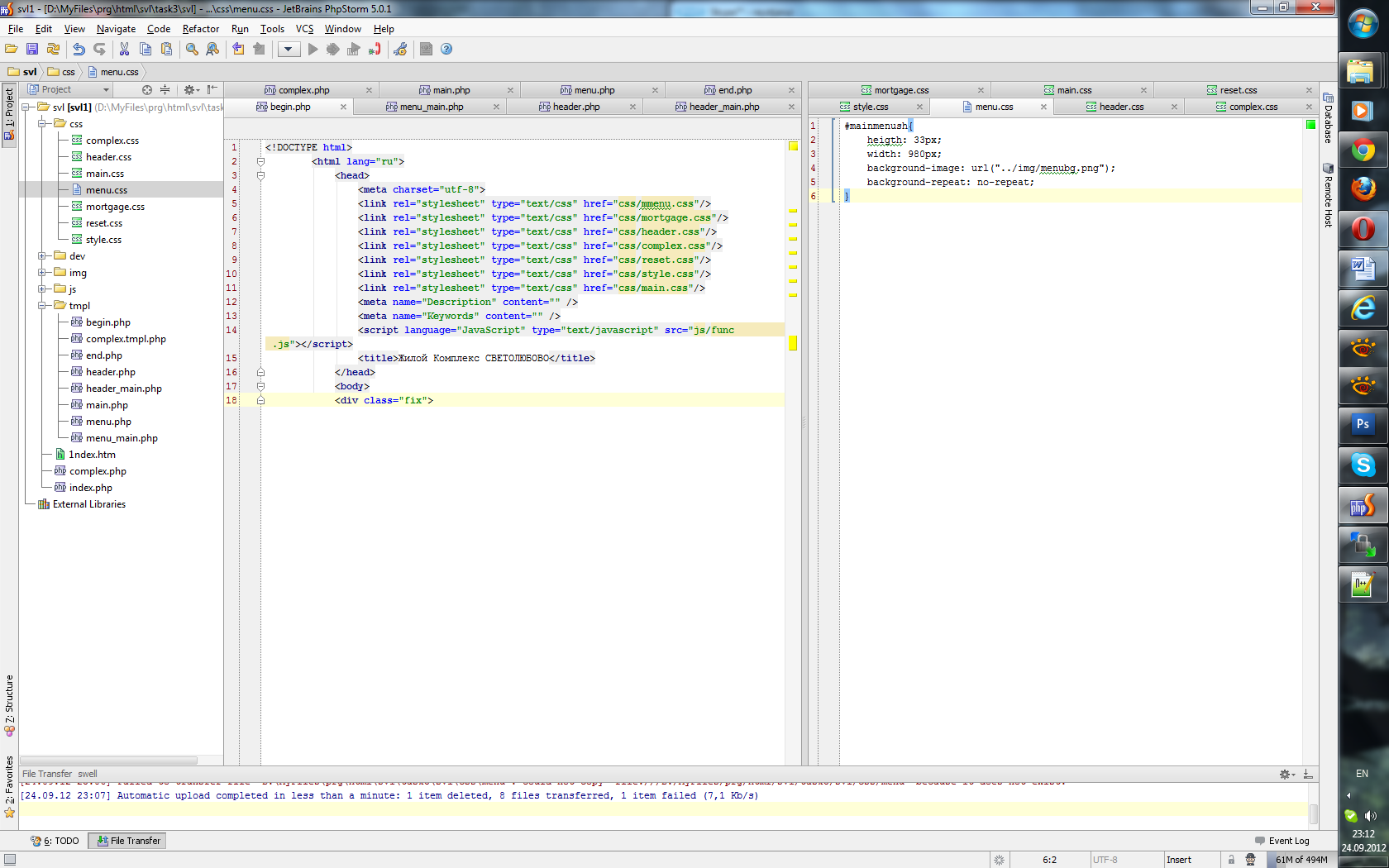Open the run configuration dropdown
This screenshot has width=1389, height=868.
coord(288,50)
